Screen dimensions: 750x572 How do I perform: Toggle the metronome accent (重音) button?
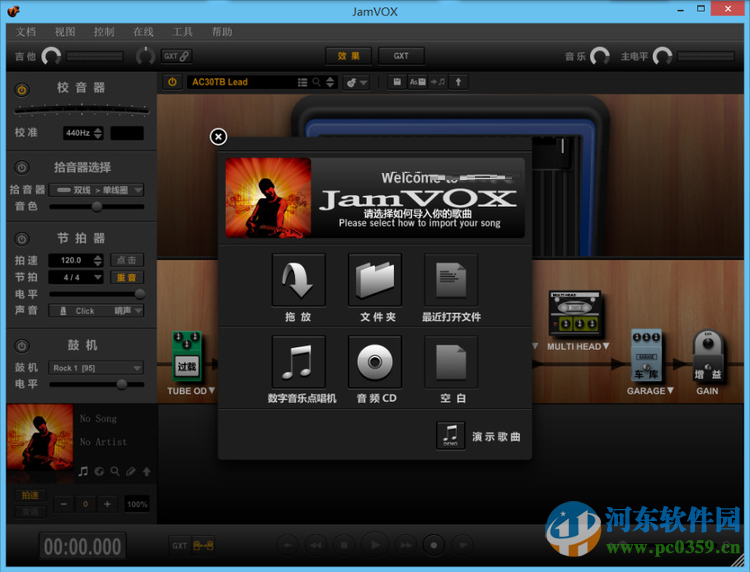(127, 277)
